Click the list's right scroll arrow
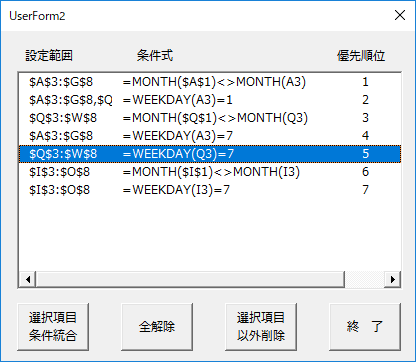This screenshot has width=416, height=362. (x=393, y=279)
